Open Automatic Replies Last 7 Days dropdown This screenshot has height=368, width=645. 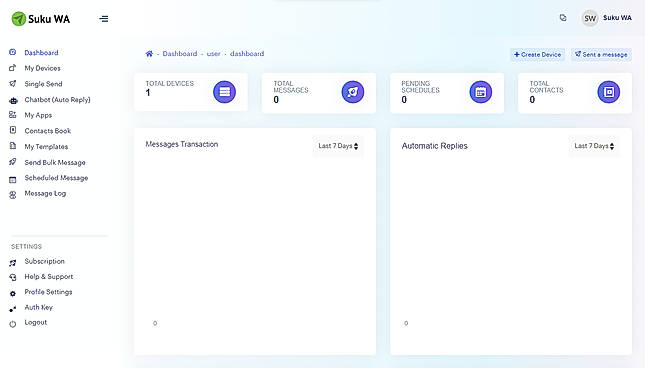594,146
